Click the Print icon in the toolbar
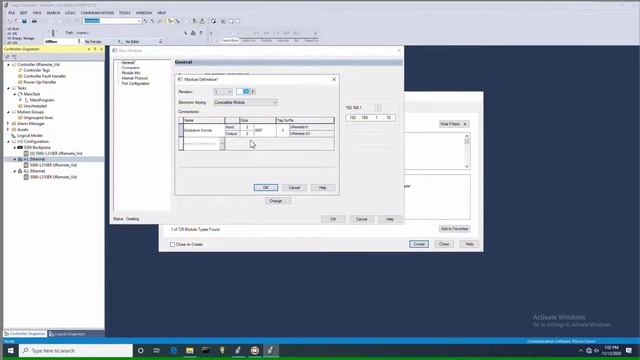This screenshot has height=360, width=640. point(34,21)
